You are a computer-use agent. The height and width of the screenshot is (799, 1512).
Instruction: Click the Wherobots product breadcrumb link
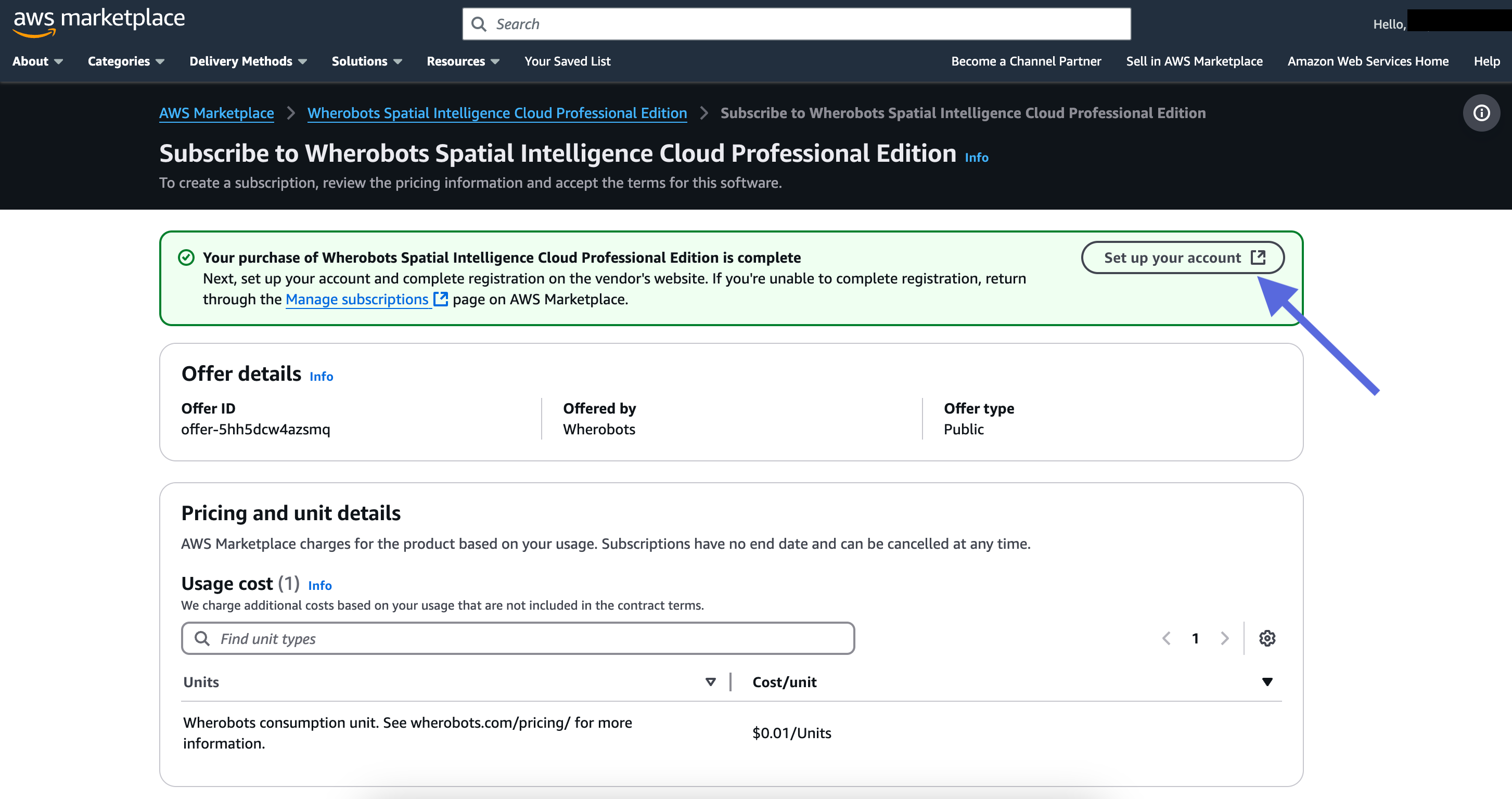(x=496, y=113)
